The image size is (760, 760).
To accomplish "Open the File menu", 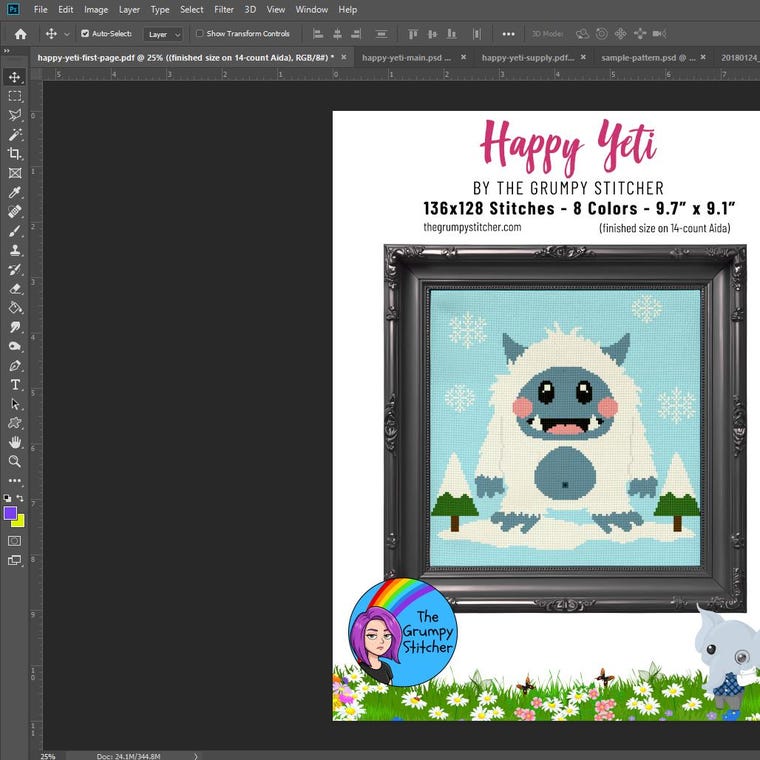I will click(x=41, y=9).
